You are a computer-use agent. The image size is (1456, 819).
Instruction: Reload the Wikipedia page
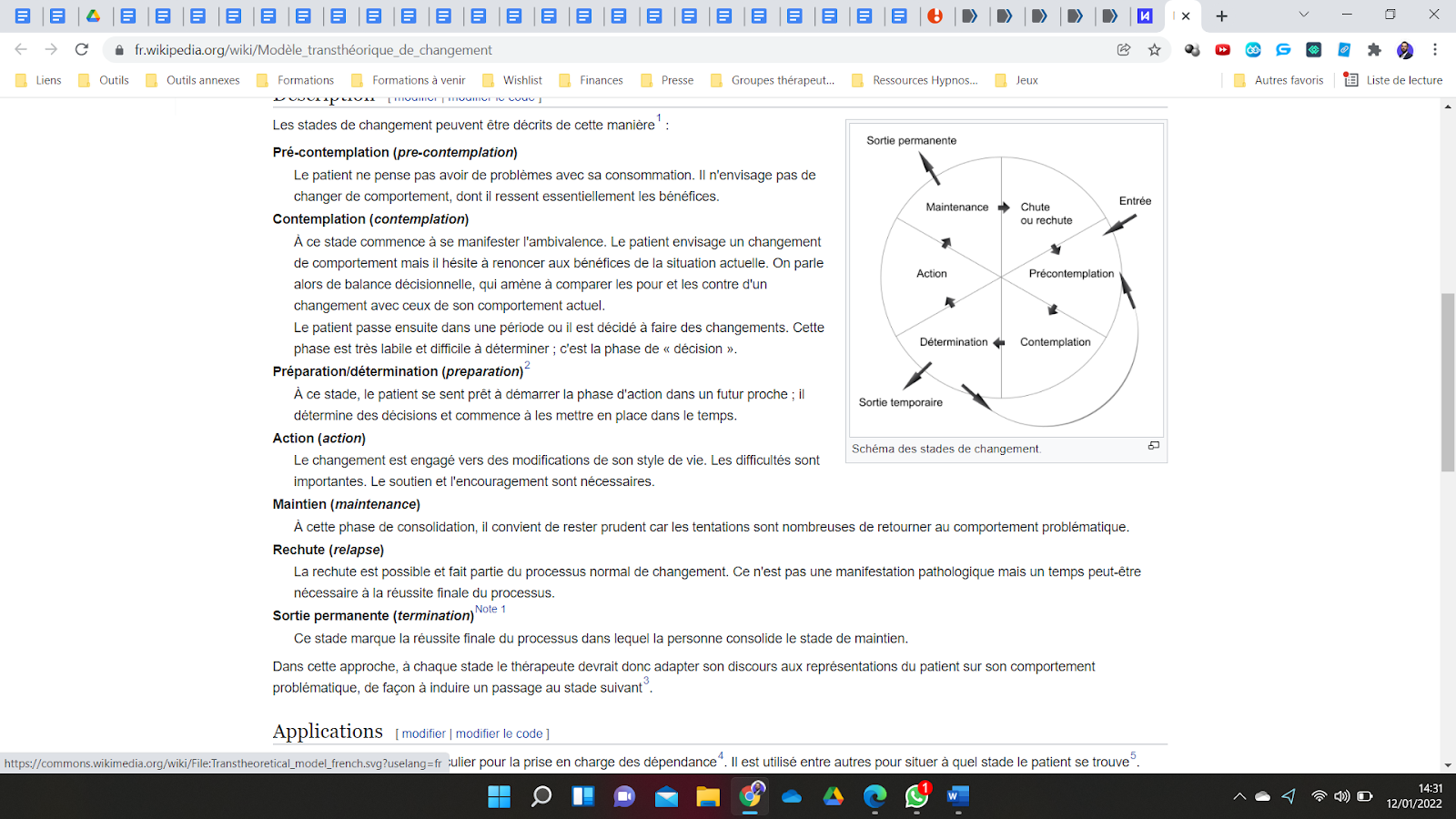82,50
